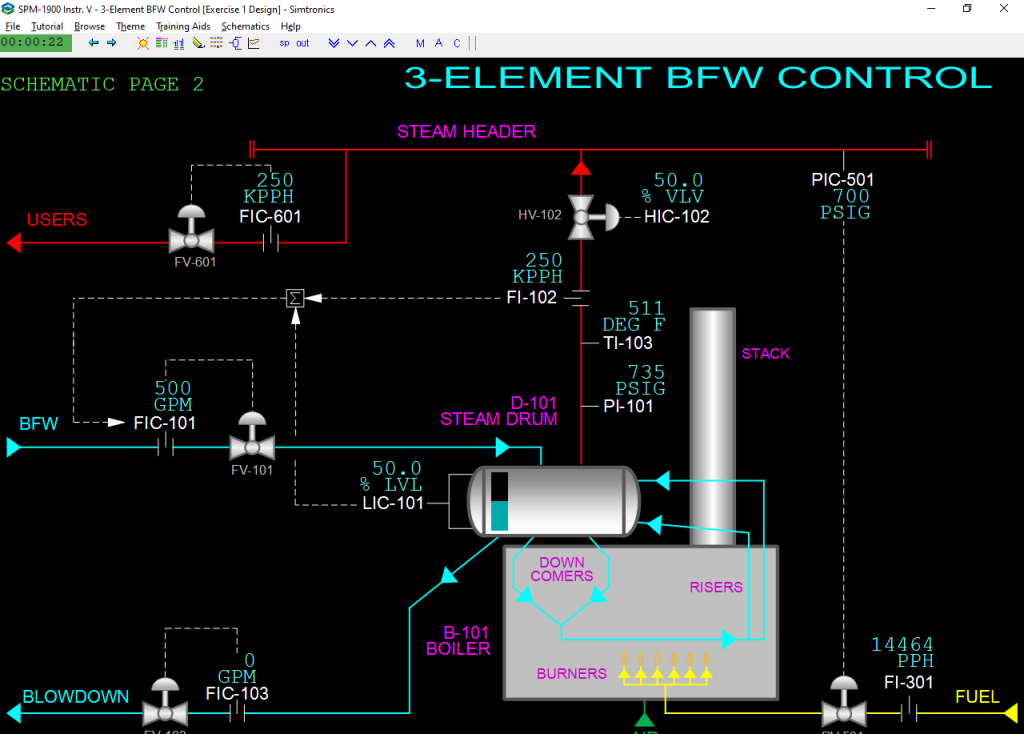
Task: Select controller HIC-102
Action: coord(677,216)
